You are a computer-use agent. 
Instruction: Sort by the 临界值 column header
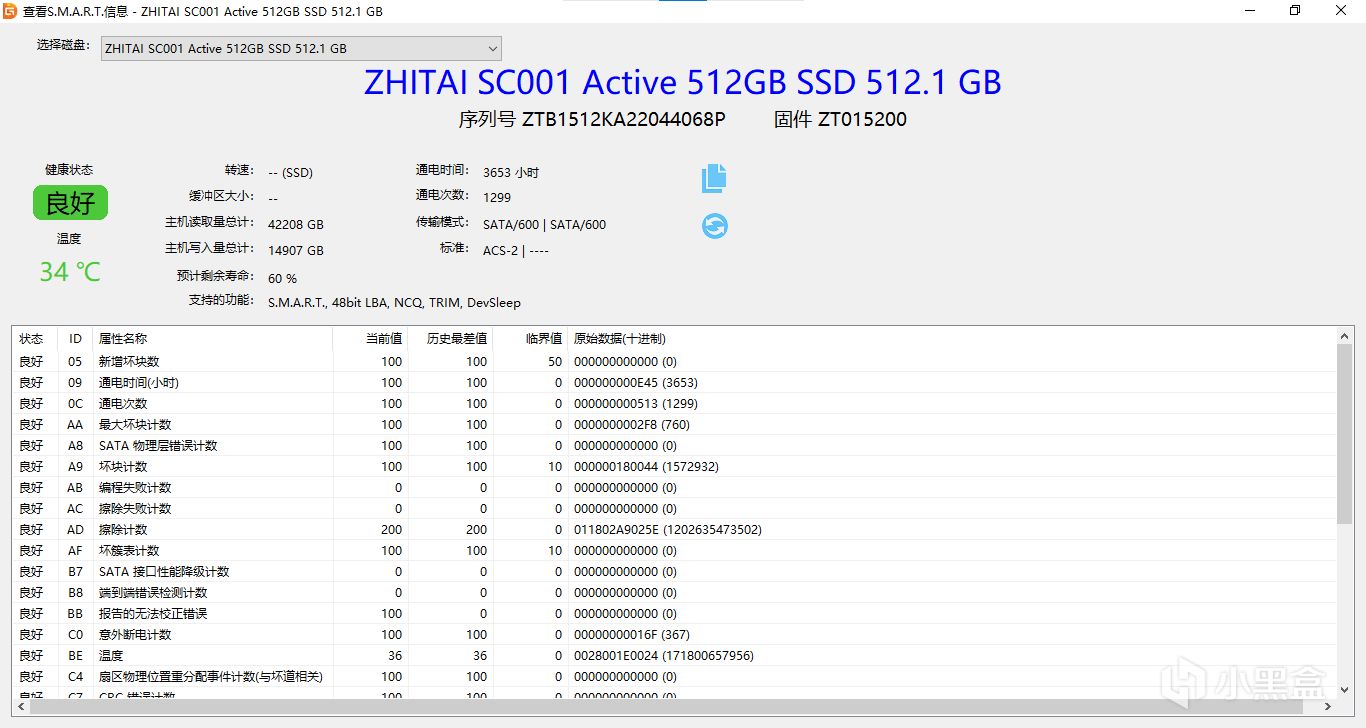point(530,339)
